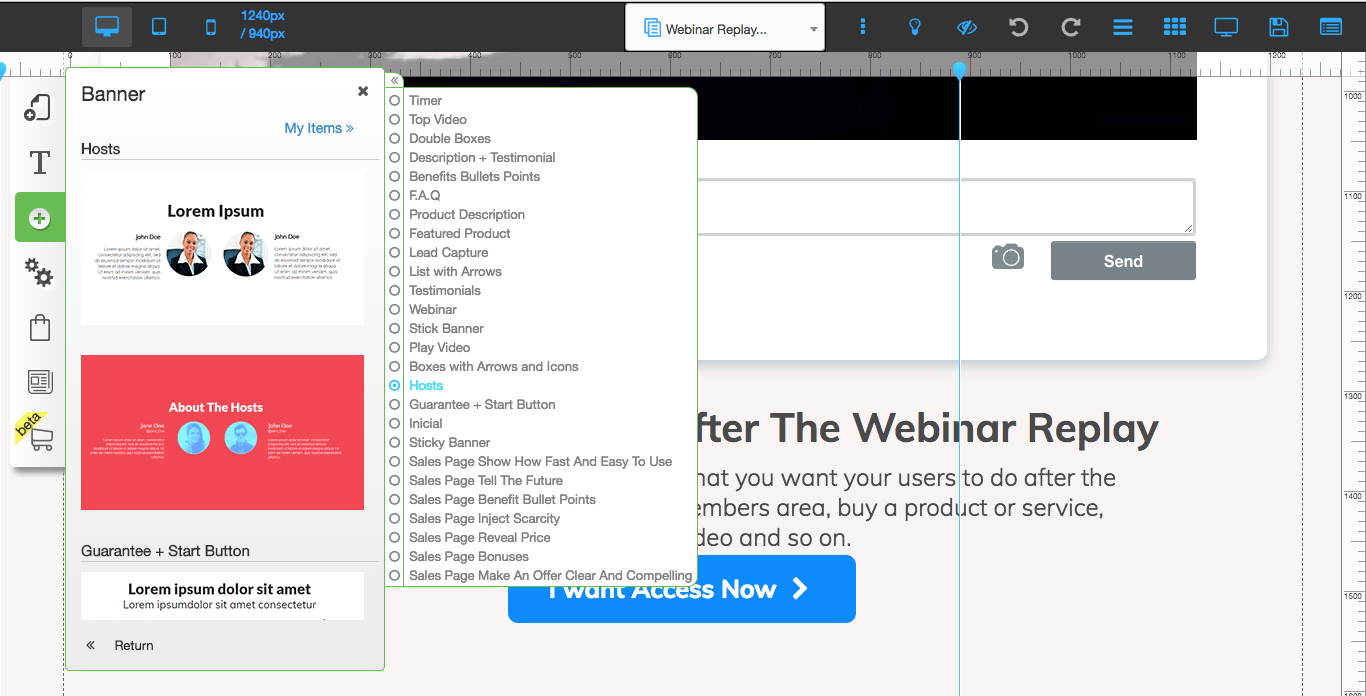Click the camera icon beside Send

[x=1008, y=257]
